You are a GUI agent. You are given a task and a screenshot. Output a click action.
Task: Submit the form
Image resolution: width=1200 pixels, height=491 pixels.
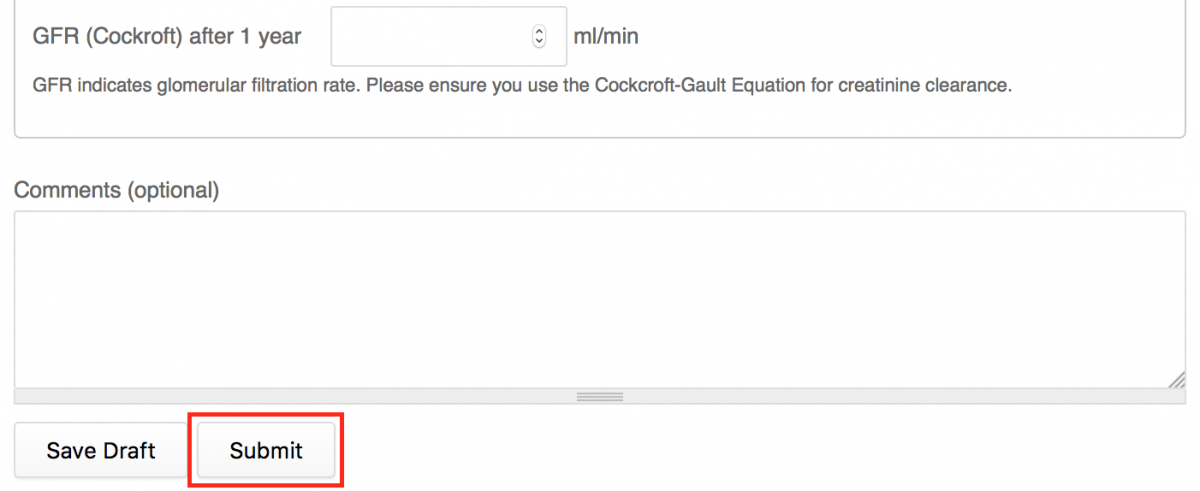coord(266,451)
